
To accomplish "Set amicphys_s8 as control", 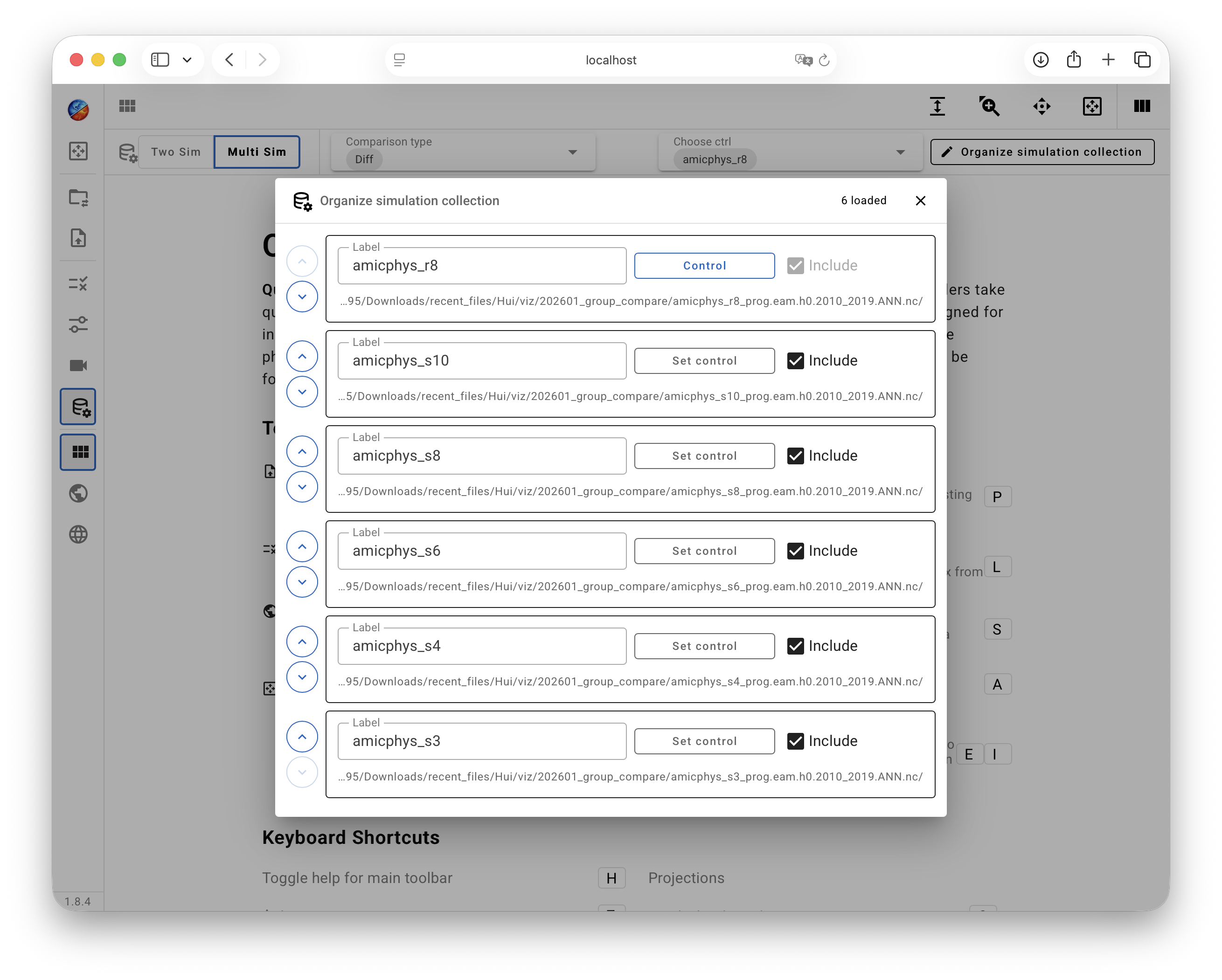I will point(705,455).
